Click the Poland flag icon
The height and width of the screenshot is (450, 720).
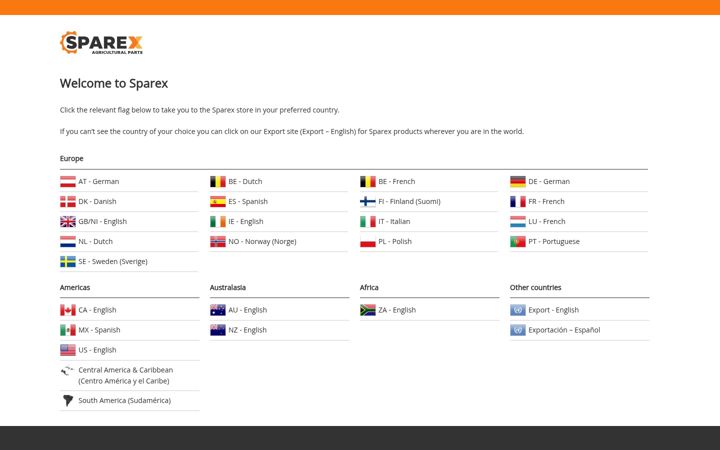click(x=368, y=242)
